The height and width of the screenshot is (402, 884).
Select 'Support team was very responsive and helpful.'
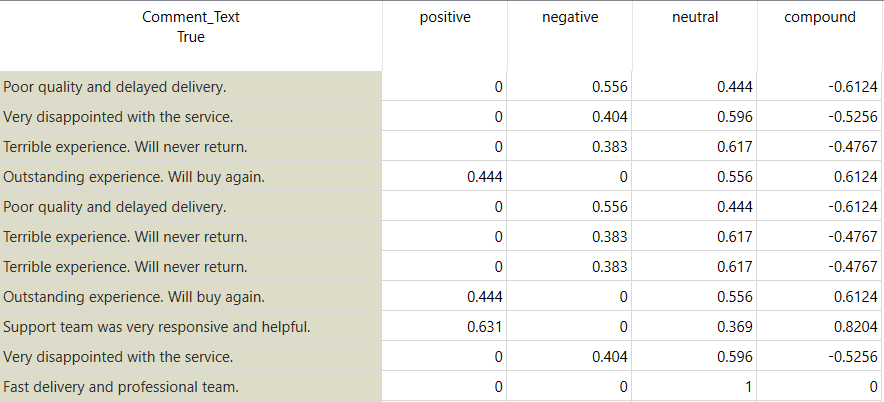coord(157,327)
